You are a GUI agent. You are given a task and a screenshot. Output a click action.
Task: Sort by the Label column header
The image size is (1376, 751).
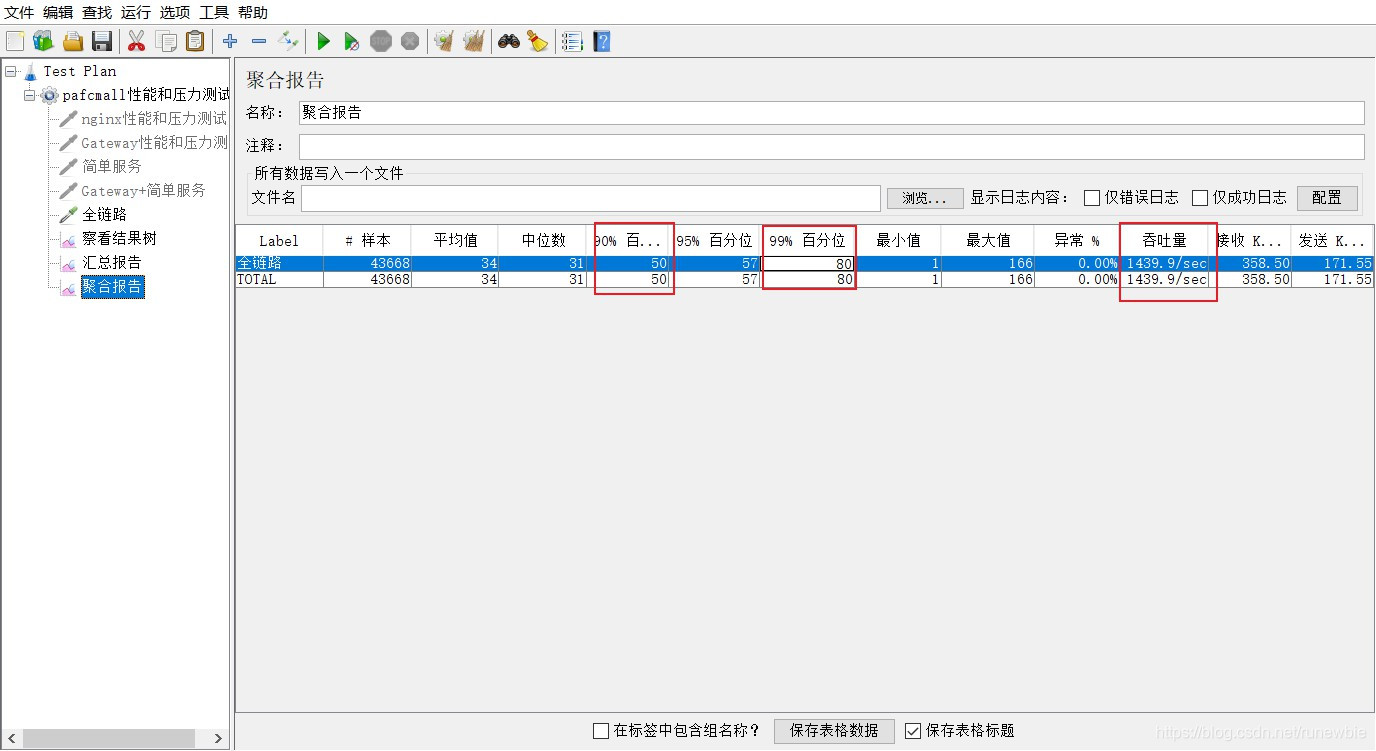279,241
